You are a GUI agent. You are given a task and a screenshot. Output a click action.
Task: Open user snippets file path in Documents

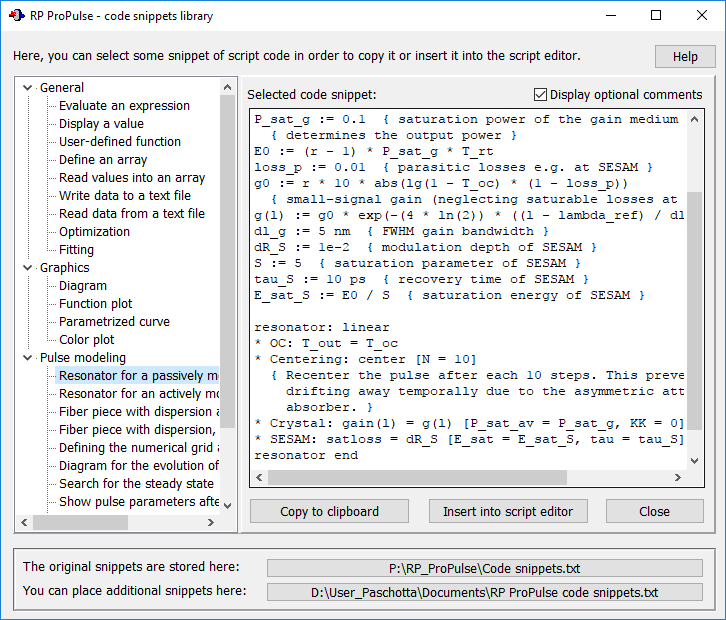pyautogui.click(x=484, y=592)
